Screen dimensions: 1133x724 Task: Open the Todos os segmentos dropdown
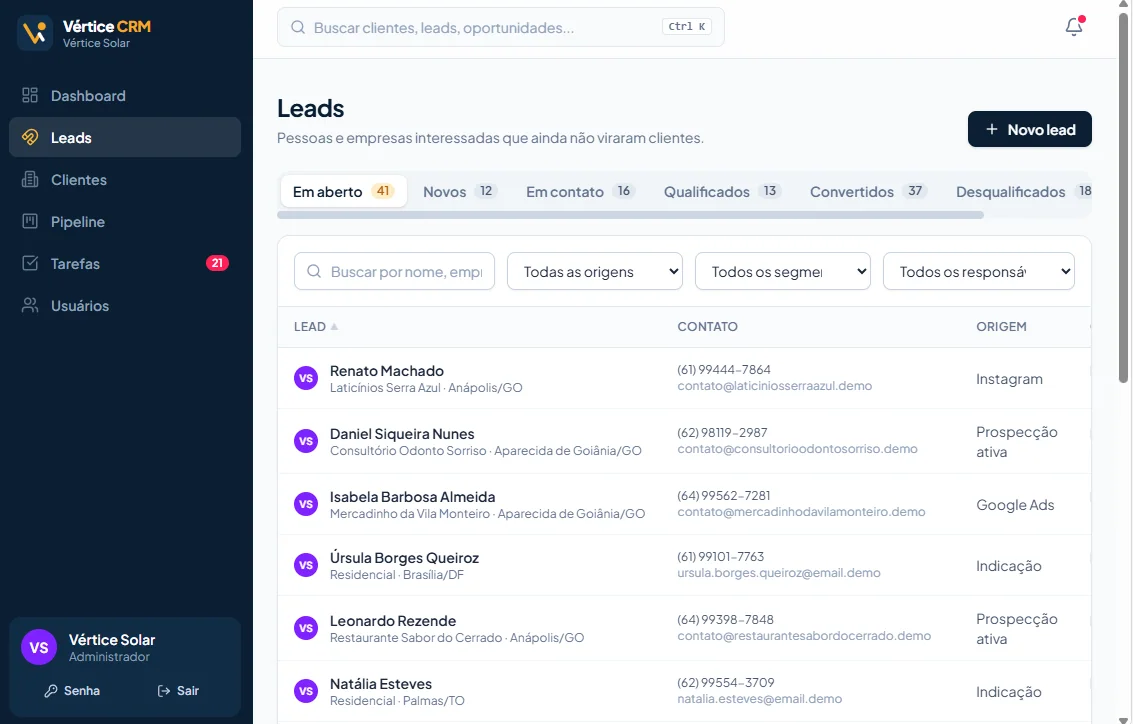pos(783,271)
